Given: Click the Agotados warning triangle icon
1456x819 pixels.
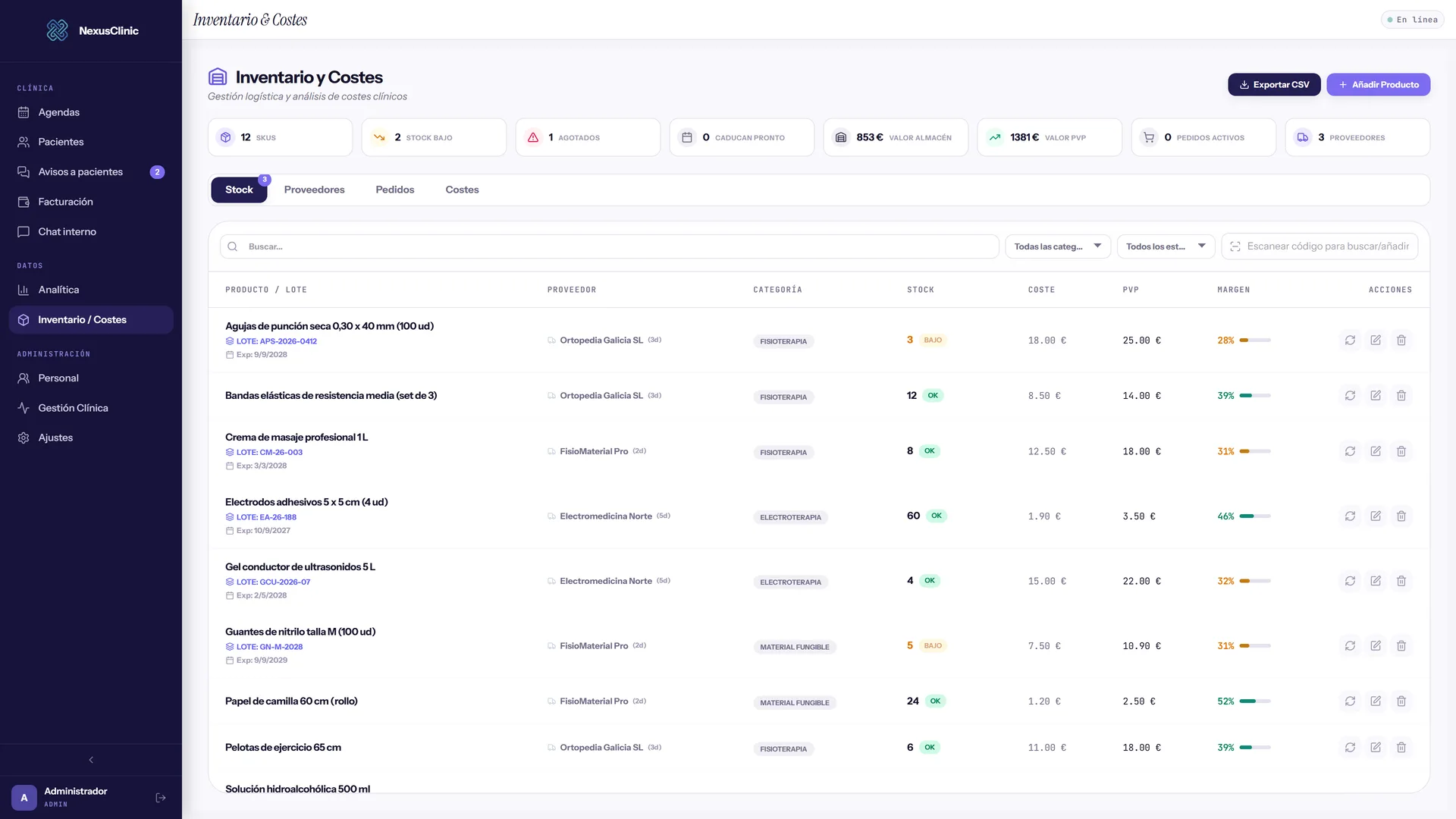Looking at the screenshot, I should tap(533, 137).
